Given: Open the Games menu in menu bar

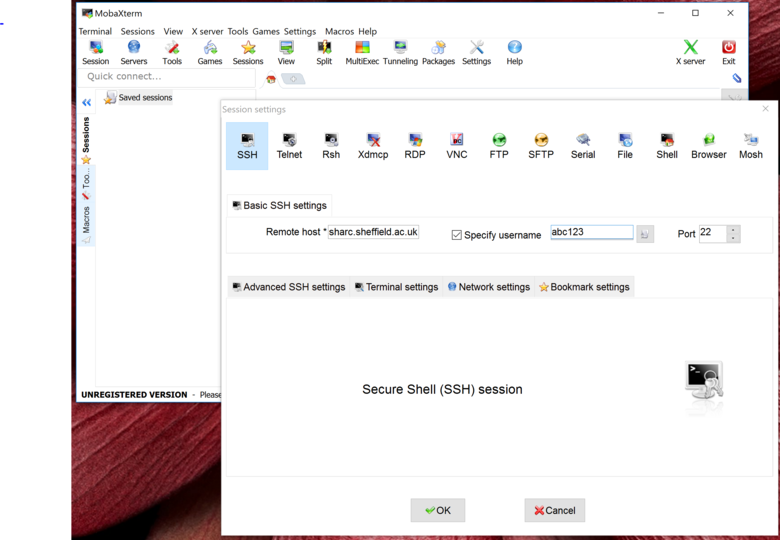Looking at the screenshot, I should point(266,31).
